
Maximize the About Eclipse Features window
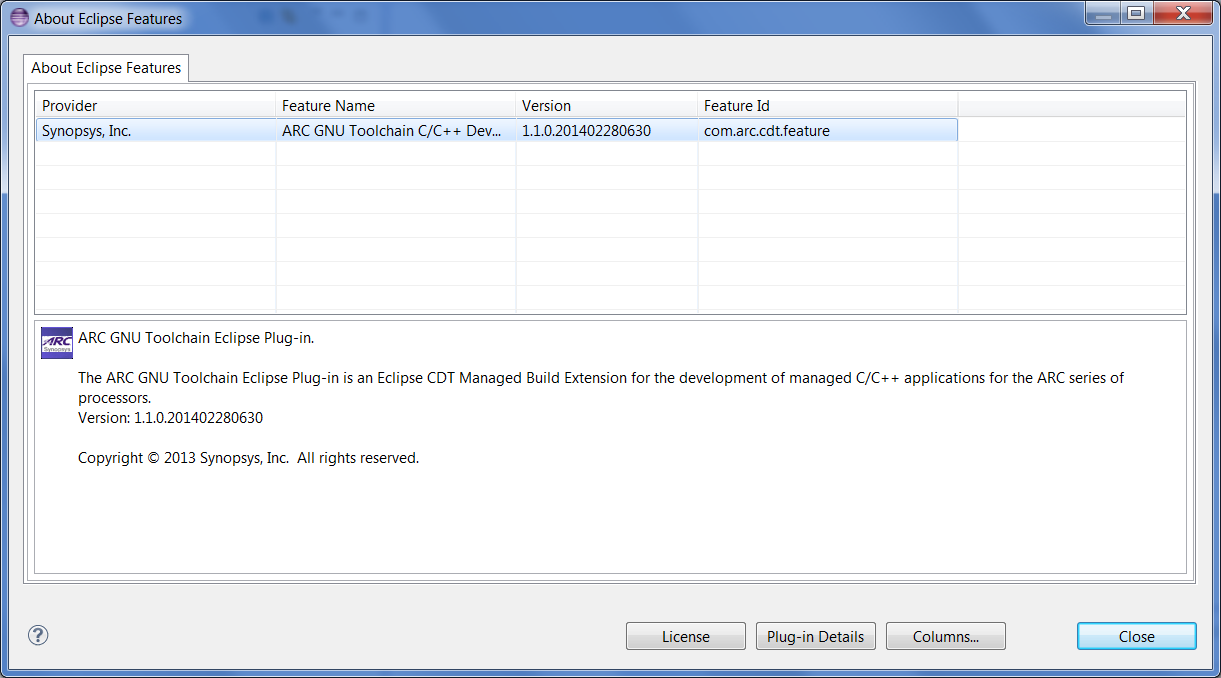[1135, 14]
